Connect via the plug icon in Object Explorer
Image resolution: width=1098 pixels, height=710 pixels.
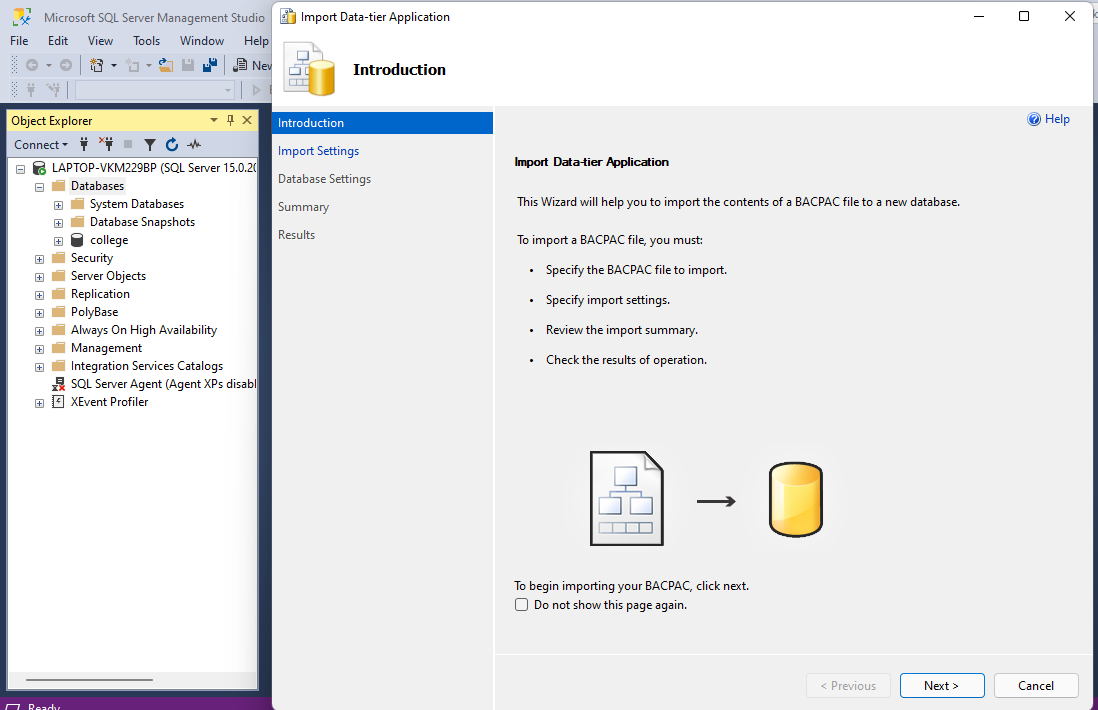[x=84, y=144]
